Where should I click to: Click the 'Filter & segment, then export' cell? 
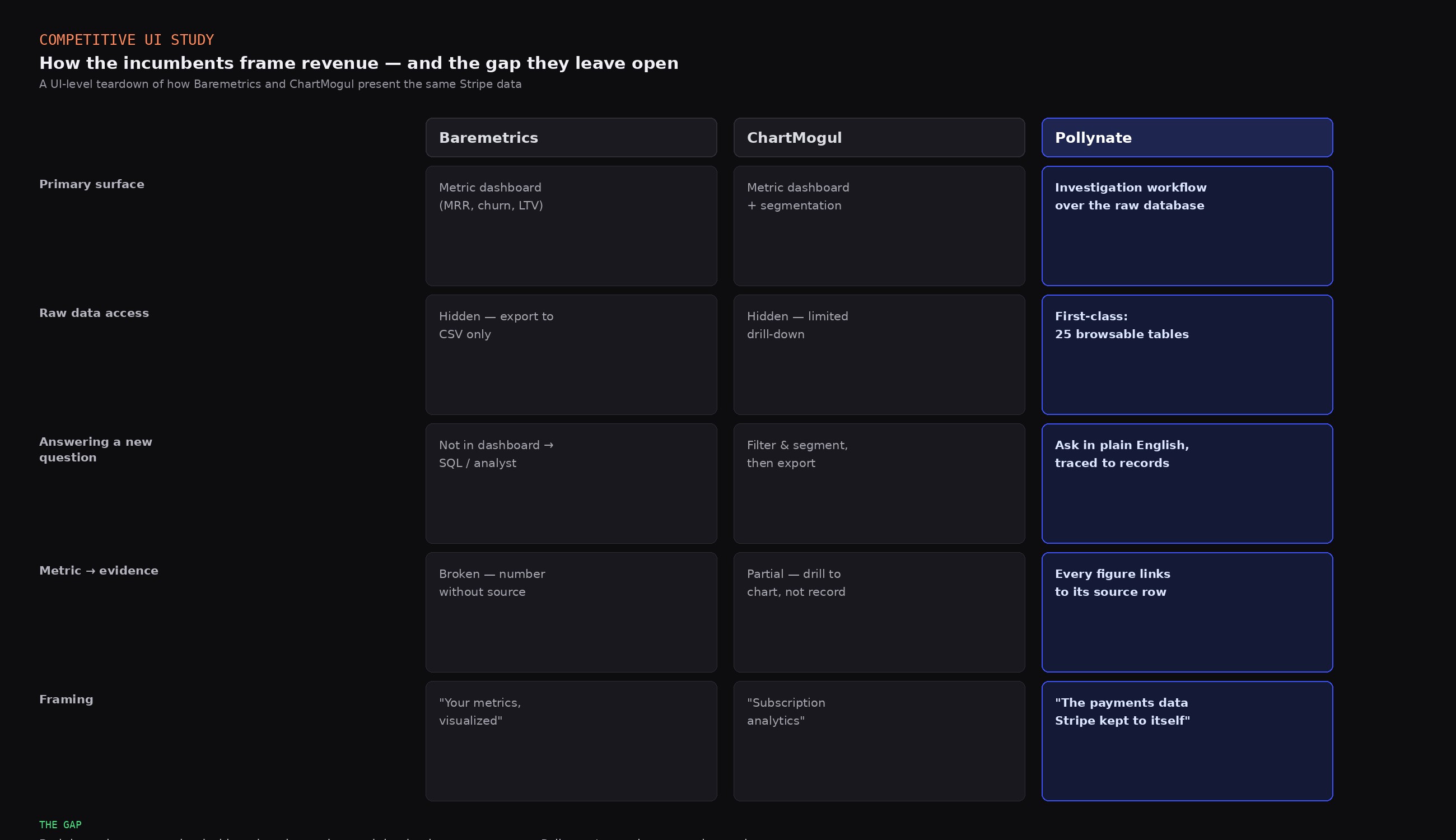879,483
